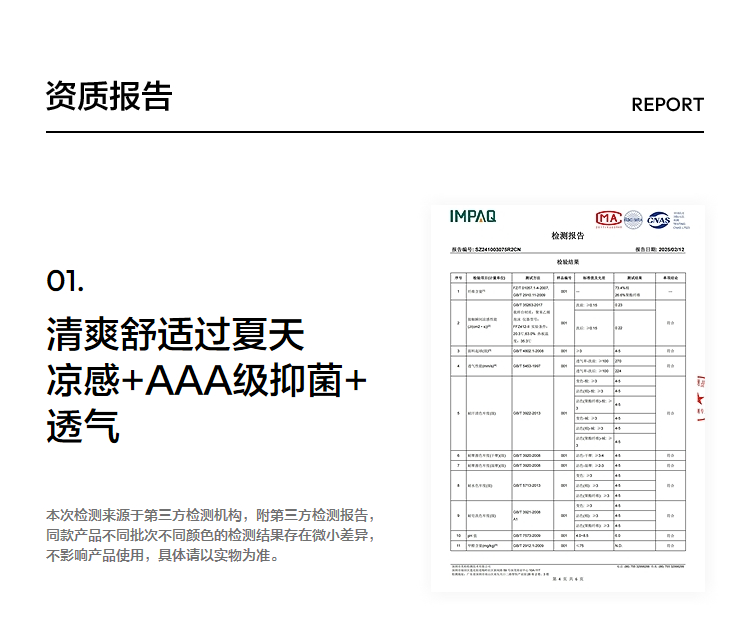Open the test report document thumbnail
The image size is (750, 627).
(x=567, y=400)
